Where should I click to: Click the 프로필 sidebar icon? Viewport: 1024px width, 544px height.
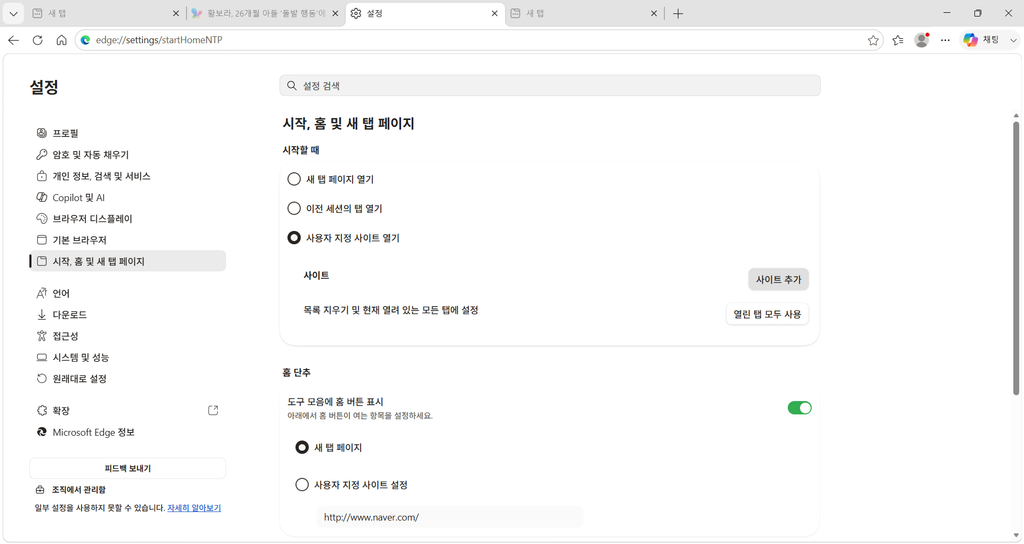pos(42,133)
